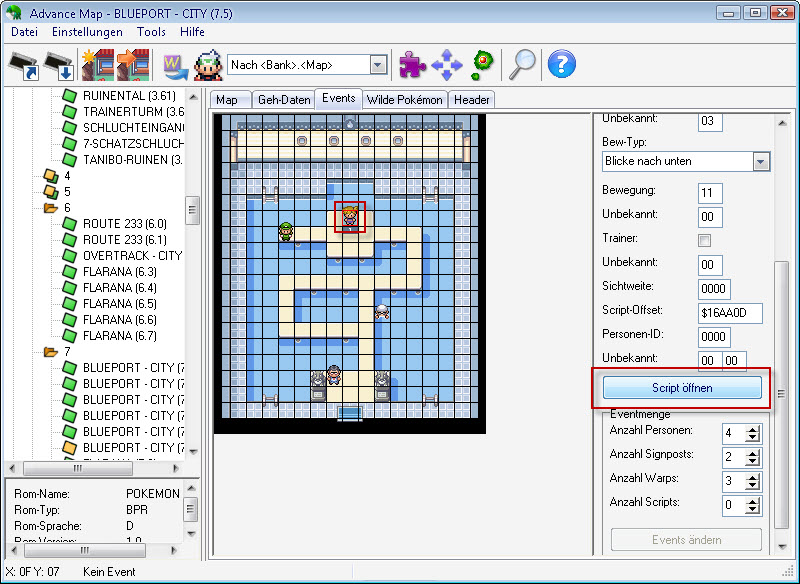This screenshot has width=800, height=584.
Task: Select the highlighted orange-haired girl sprite
Action: [350, 217]
